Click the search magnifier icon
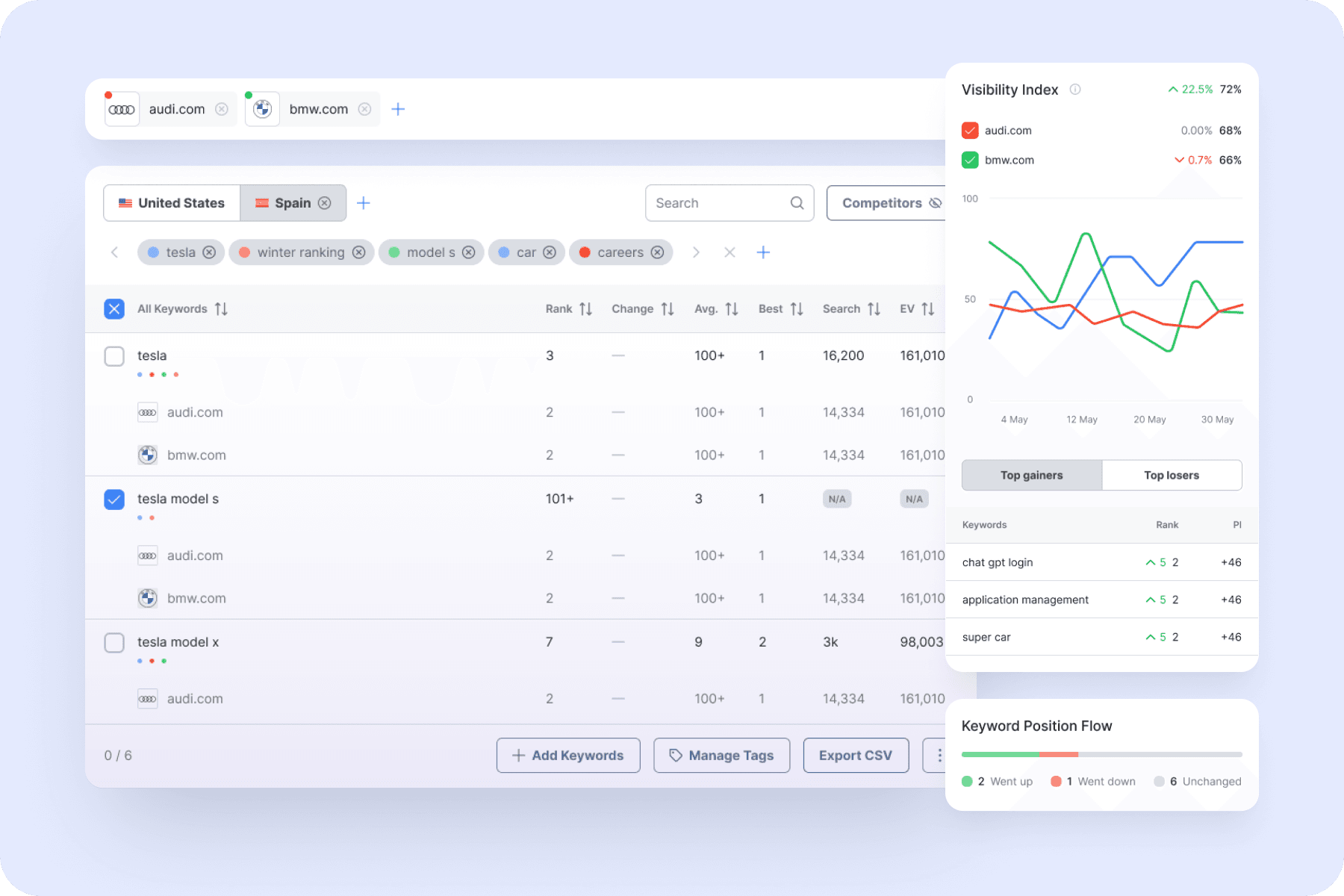The image size is (1344, 896). point(797,203)
